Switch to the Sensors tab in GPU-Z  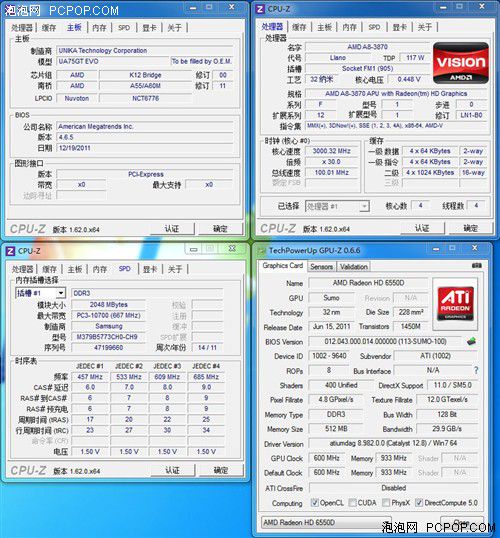[x=322, y=267]
